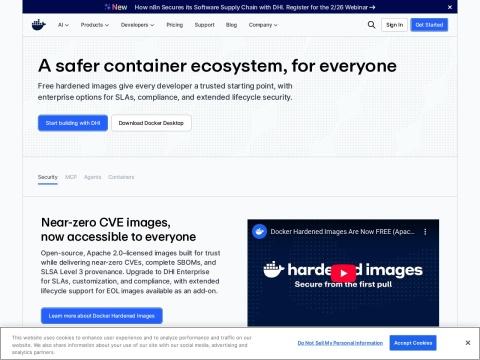This screenshot has height=360, width=480.
Task: Open the Support page
Action: 205,25
